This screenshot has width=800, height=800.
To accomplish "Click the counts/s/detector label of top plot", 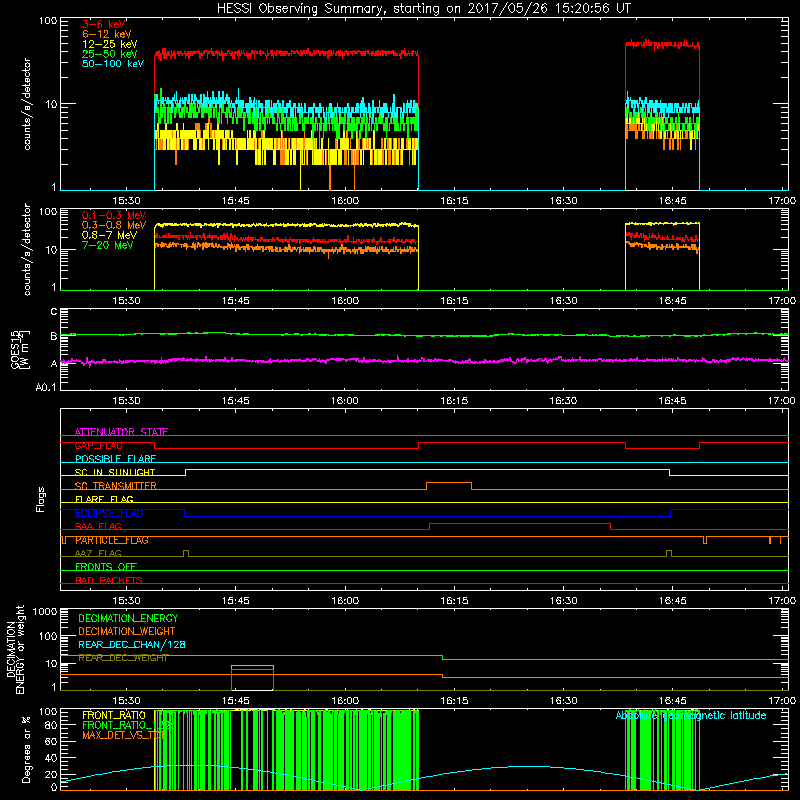I will pos(27,104).
